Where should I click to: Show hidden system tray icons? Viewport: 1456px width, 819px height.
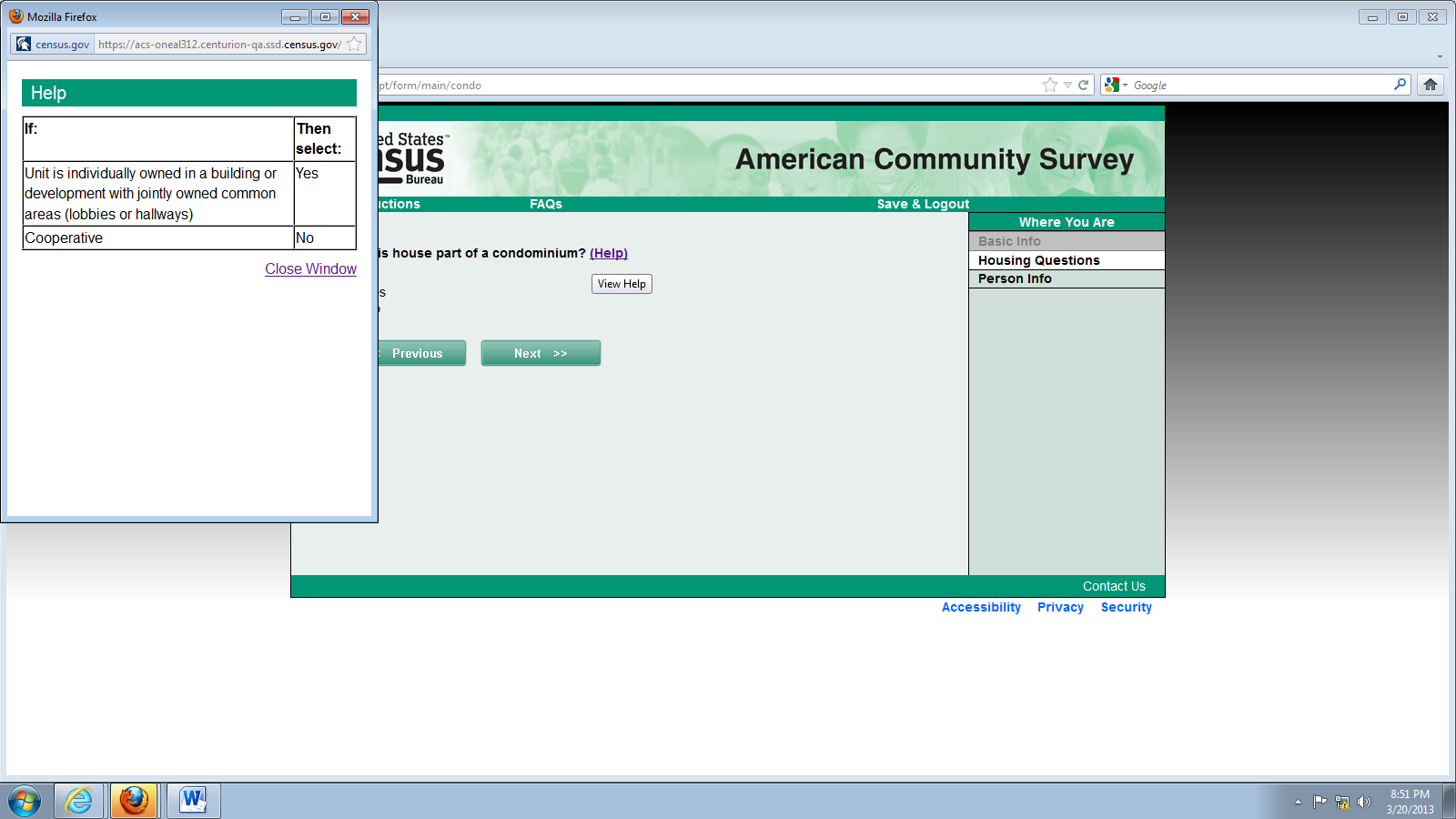point(1298,802)
